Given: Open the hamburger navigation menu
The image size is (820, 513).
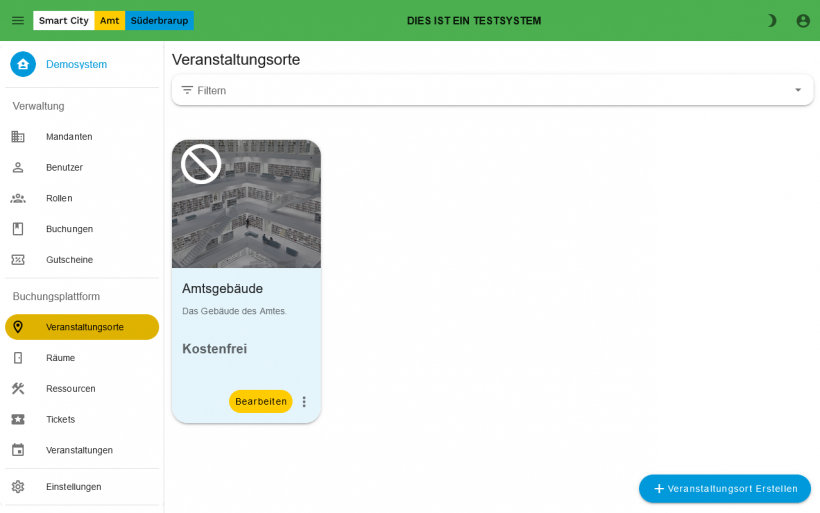Looking at the screenshot, I should (18, 20).
